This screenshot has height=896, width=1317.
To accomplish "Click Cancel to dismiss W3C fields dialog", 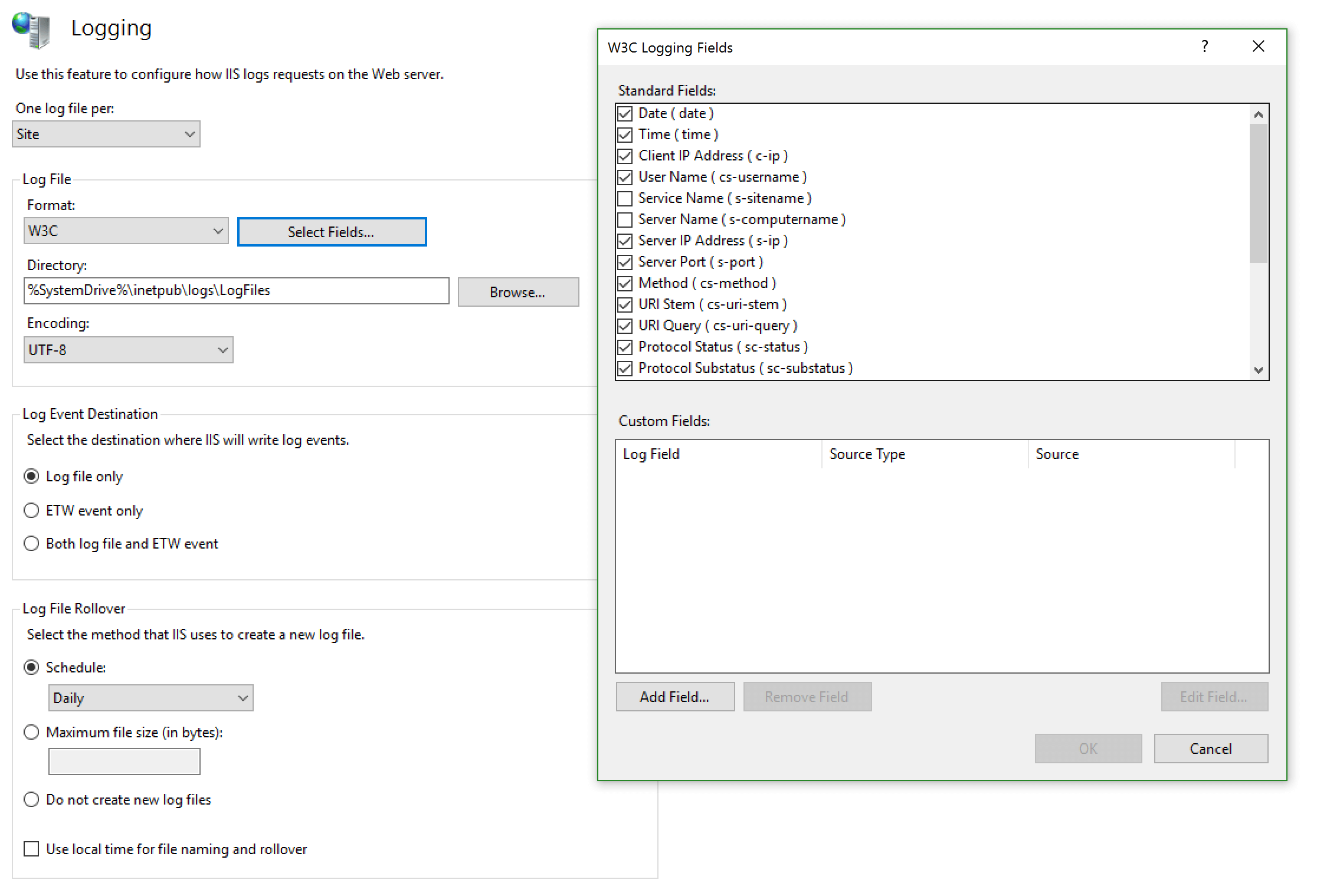I will point(1210,748).
